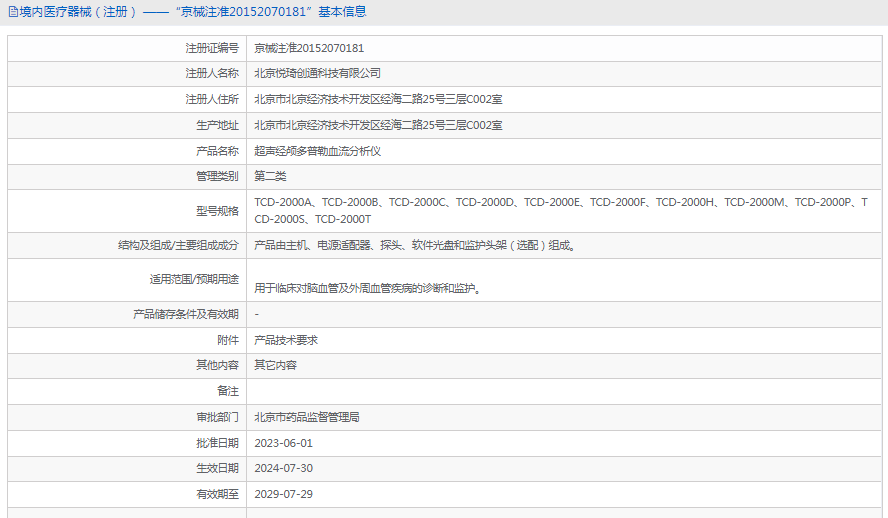
Task: Click the 附件 row label
Action: [228, 340]
